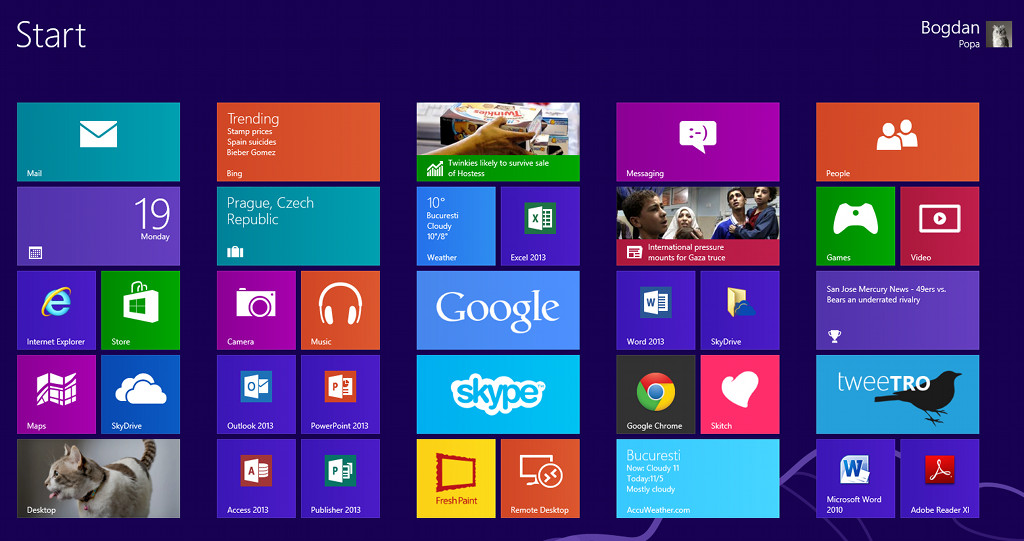The image size is (1024, 541).
Task: Open PowerPoint 2013 tile
Action: point(340,395)
